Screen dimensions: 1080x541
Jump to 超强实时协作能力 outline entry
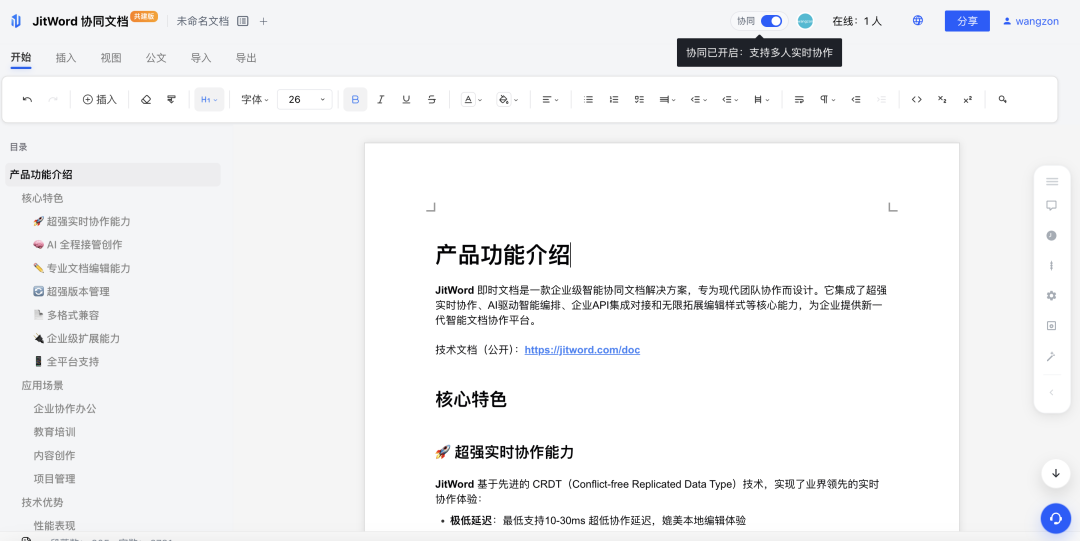click(x=82, y=221)
